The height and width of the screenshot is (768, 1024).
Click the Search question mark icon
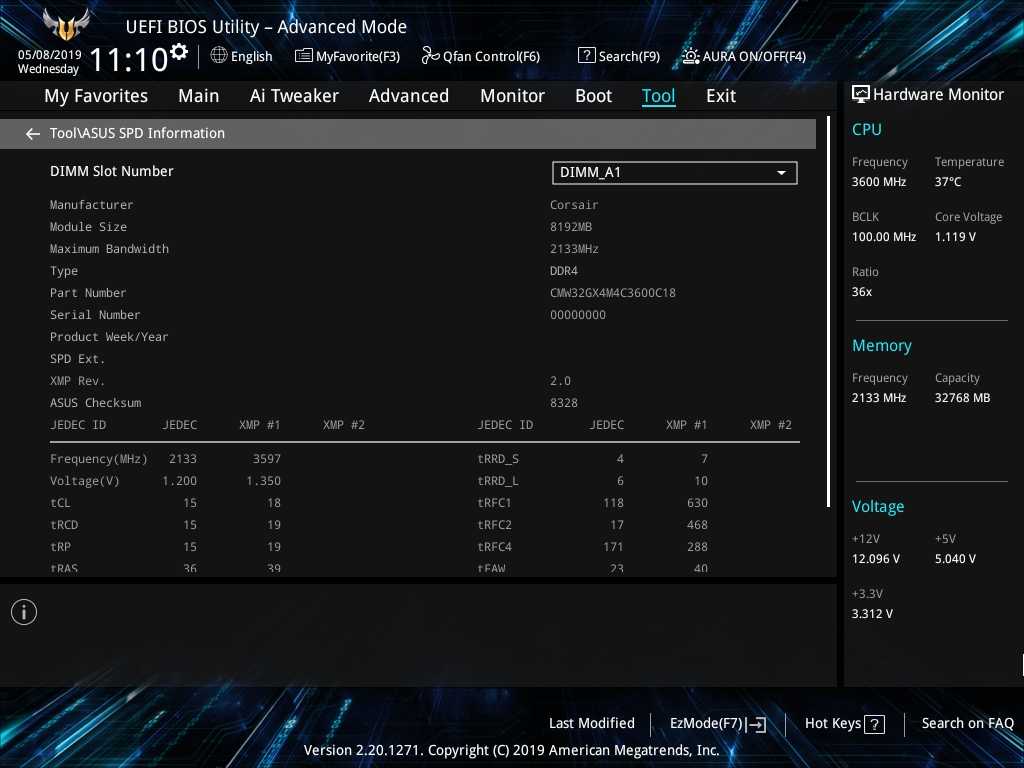(x=586, y=55)
